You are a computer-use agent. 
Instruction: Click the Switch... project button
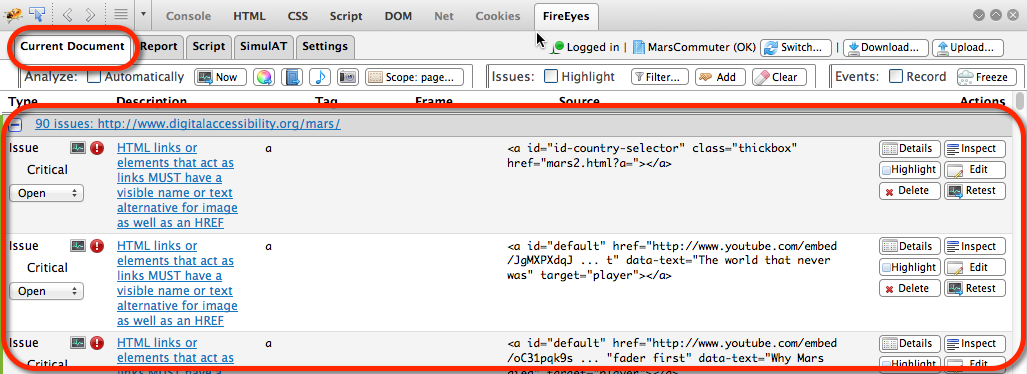796,47
